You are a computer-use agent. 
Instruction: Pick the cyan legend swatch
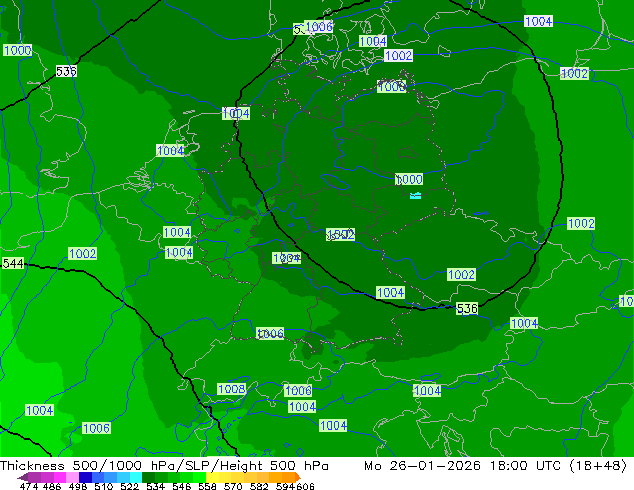tap(136, 477)
